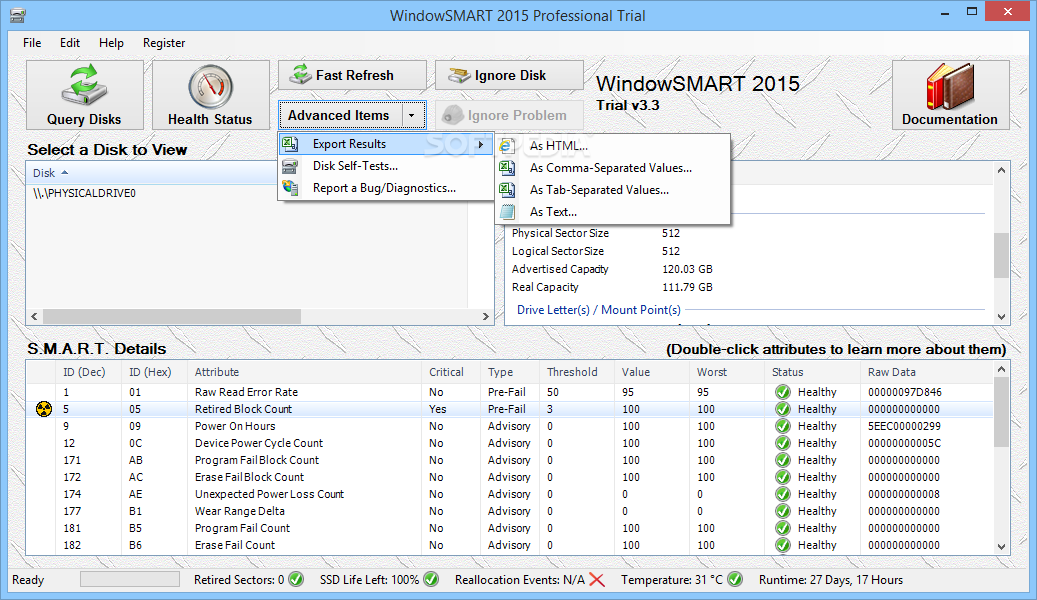Viewport: 1037px width, 600px height.
Task: Click the Temperature green check icon
Action: click(735, 579)
